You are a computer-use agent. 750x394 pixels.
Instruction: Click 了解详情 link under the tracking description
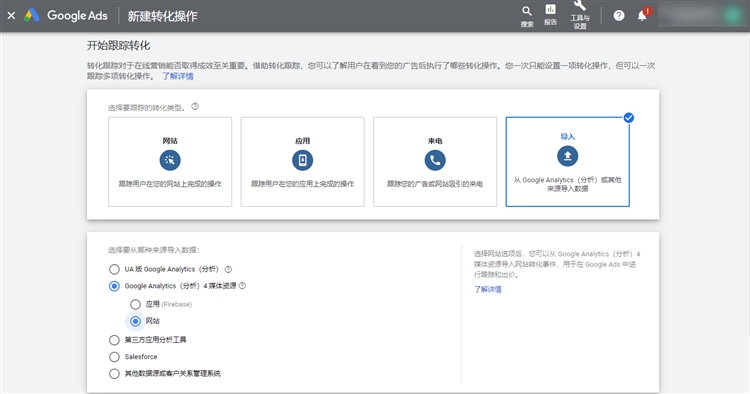177,76
